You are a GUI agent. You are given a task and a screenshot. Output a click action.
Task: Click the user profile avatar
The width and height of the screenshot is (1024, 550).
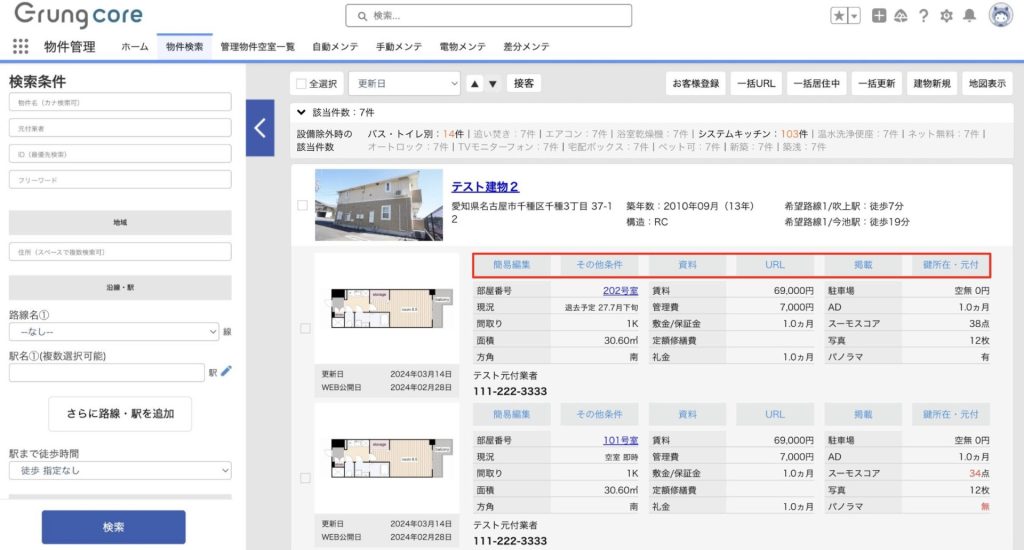[1000, 15]
